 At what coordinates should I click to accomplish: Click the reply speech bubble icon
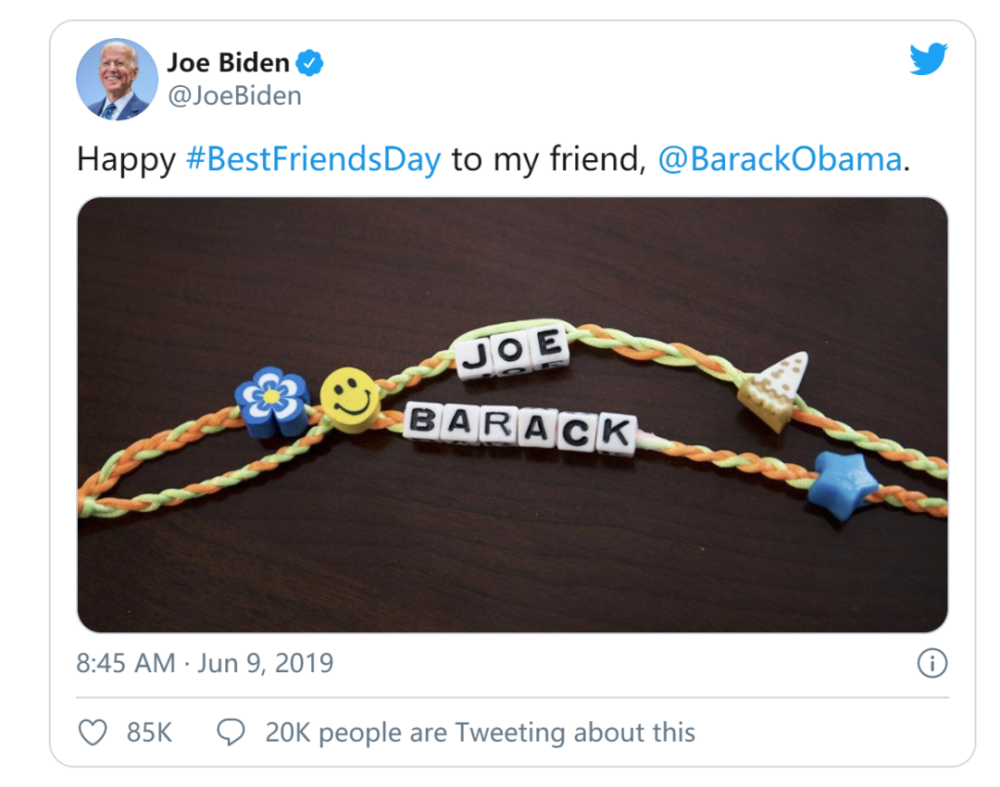click(231, 733)
